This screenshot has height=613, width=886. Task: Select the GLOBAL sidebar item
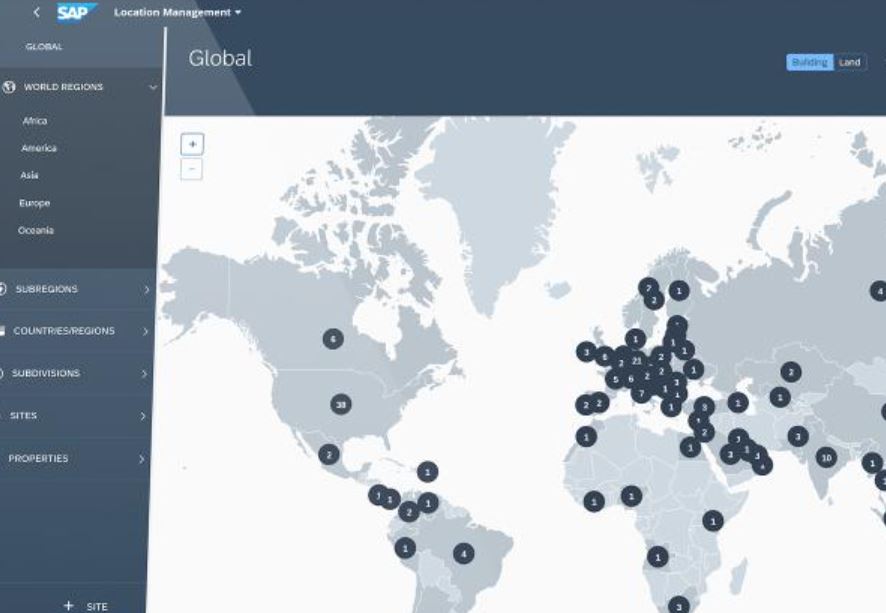[44, 47]
